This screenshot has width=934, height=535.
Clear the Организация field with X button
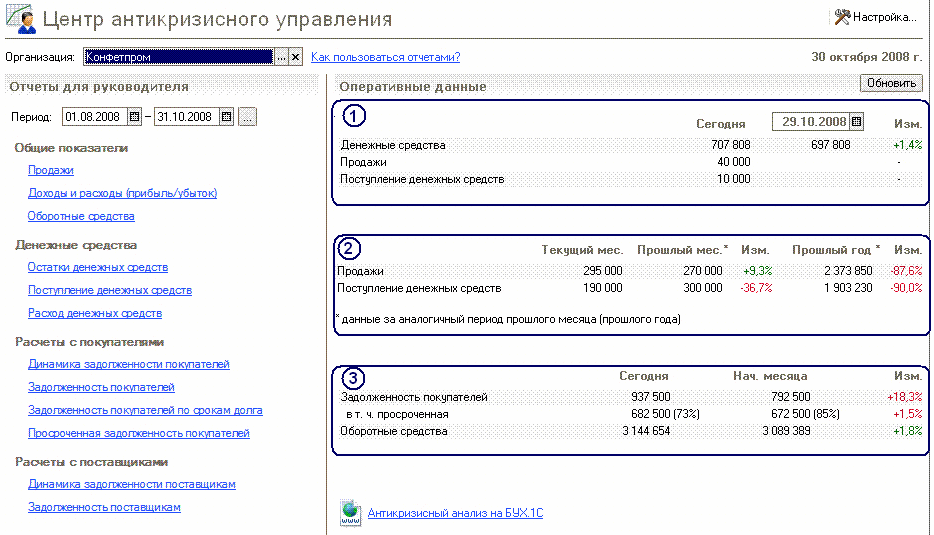click(295, 57)
